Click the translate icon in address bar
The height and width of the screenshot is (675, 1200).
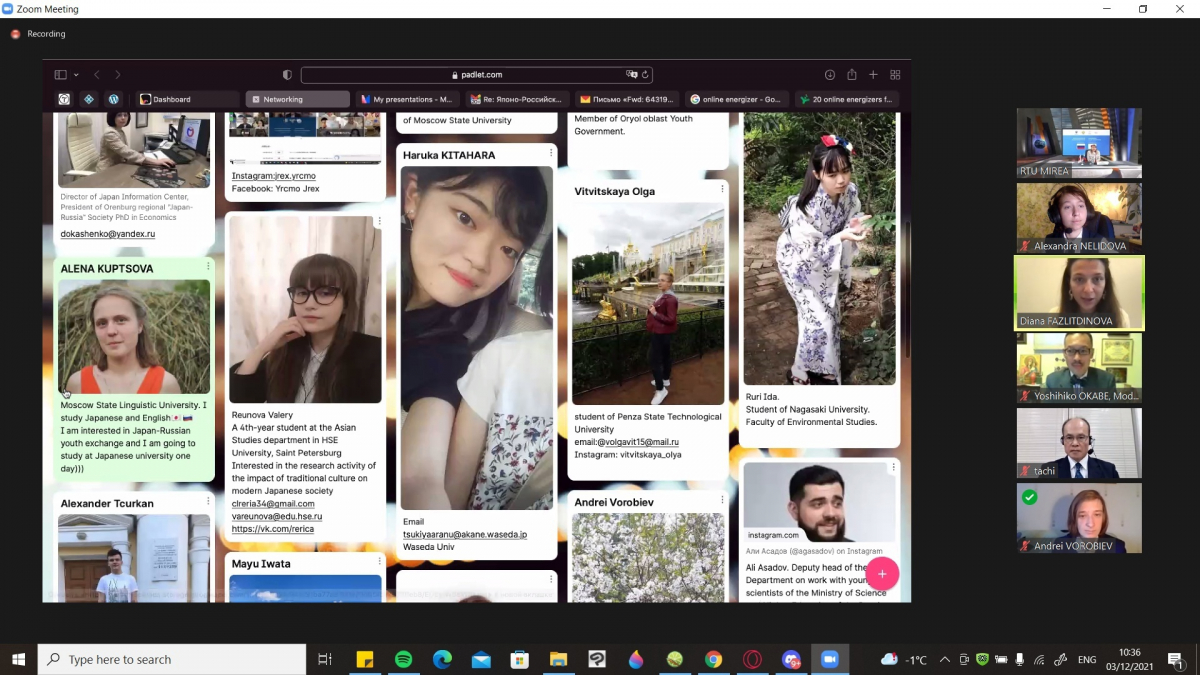[x=631, y=75]
